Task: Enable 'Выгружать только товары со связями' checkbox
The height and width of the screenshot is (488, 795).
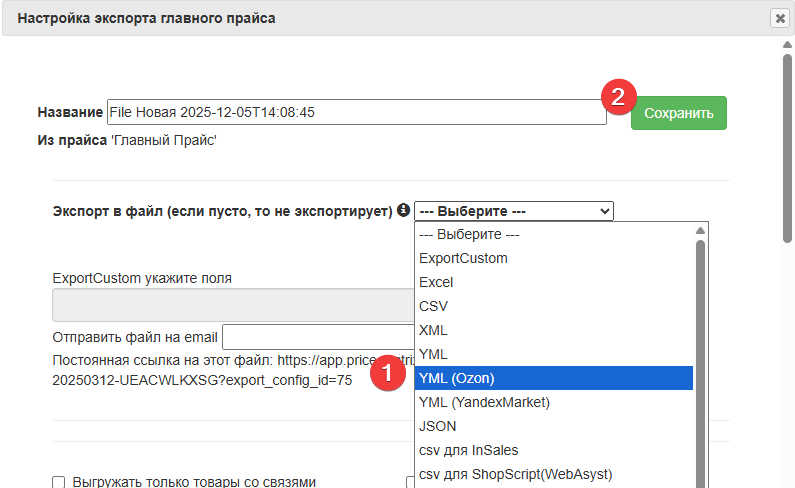Action: pyautogui.click(x=59, y=482)
